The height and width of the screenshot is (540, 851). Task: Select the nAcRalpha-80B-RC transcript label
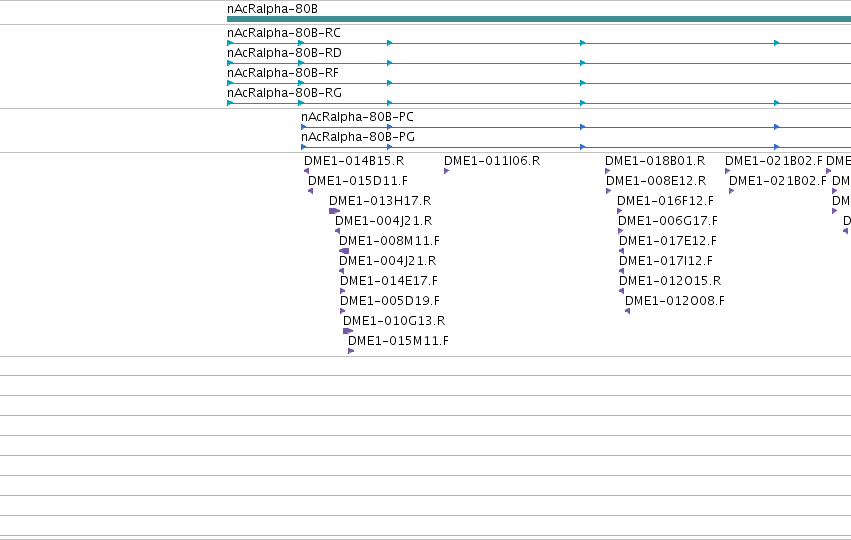284,33
